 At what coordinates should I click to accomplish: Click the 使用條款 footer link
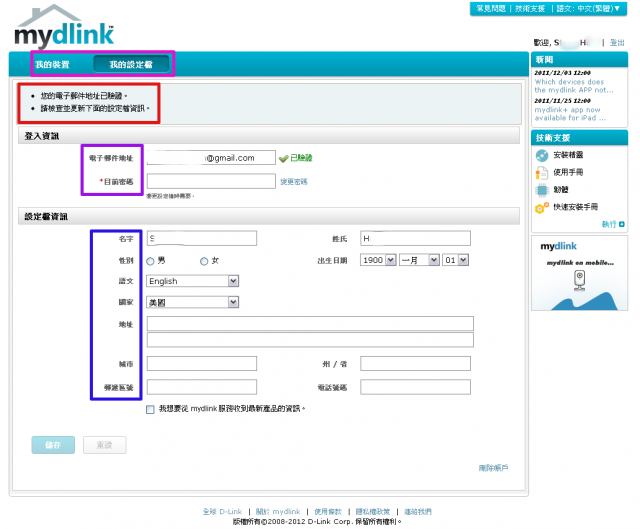click(328, 511)
